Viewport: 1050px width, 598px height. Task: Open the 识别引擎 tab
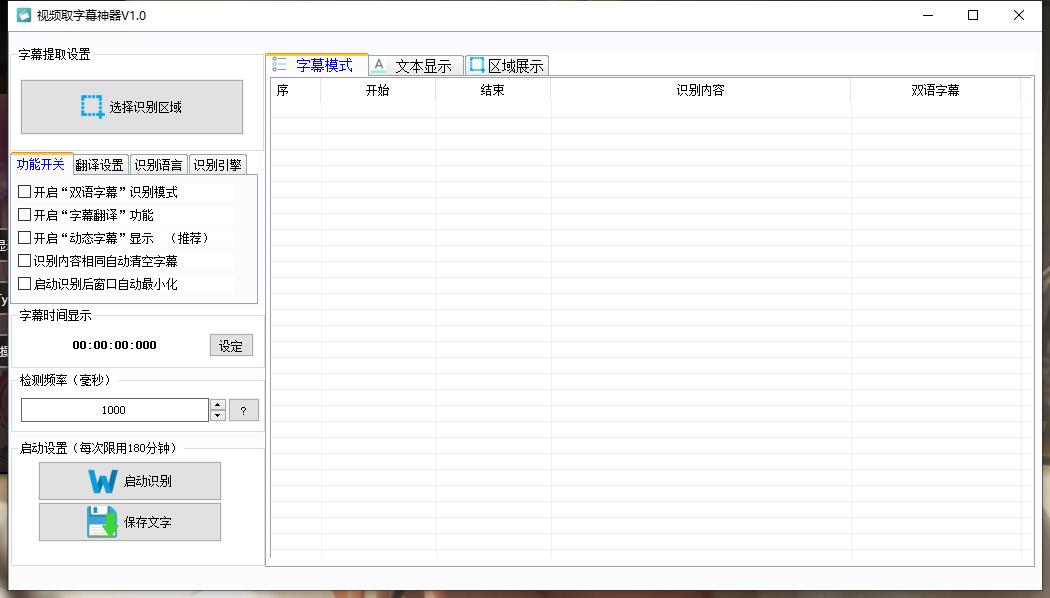(218, 165)
